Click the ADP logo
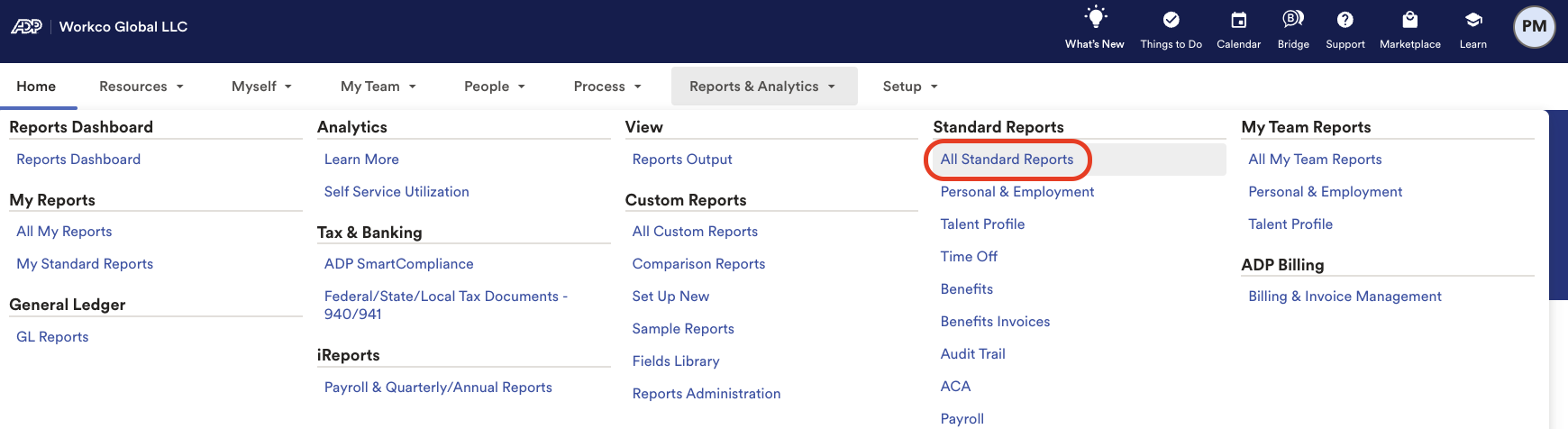The height and width of the screenshot is (429, 1568). click(26, 26)
